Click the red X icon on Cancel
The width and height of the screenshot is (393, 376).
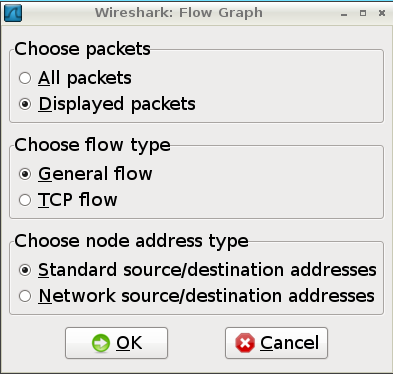click(x=245, y=343)
